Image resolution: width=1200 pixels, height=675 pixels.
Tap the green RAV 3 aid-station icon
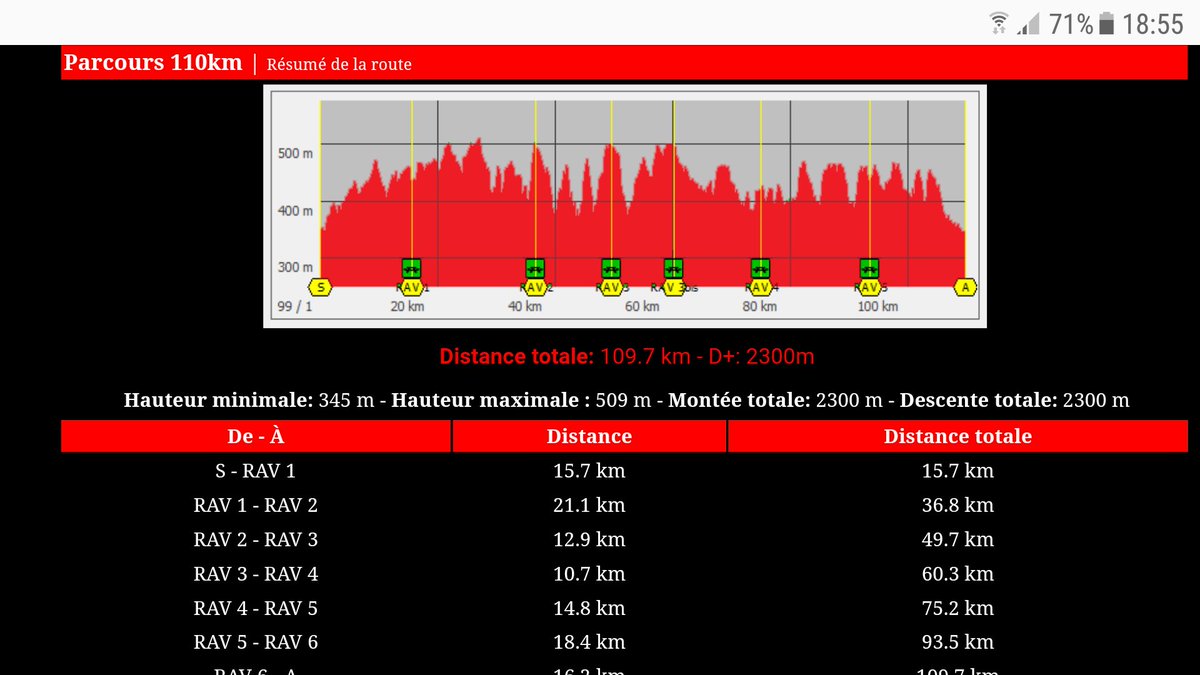click(x=611, y=268)
